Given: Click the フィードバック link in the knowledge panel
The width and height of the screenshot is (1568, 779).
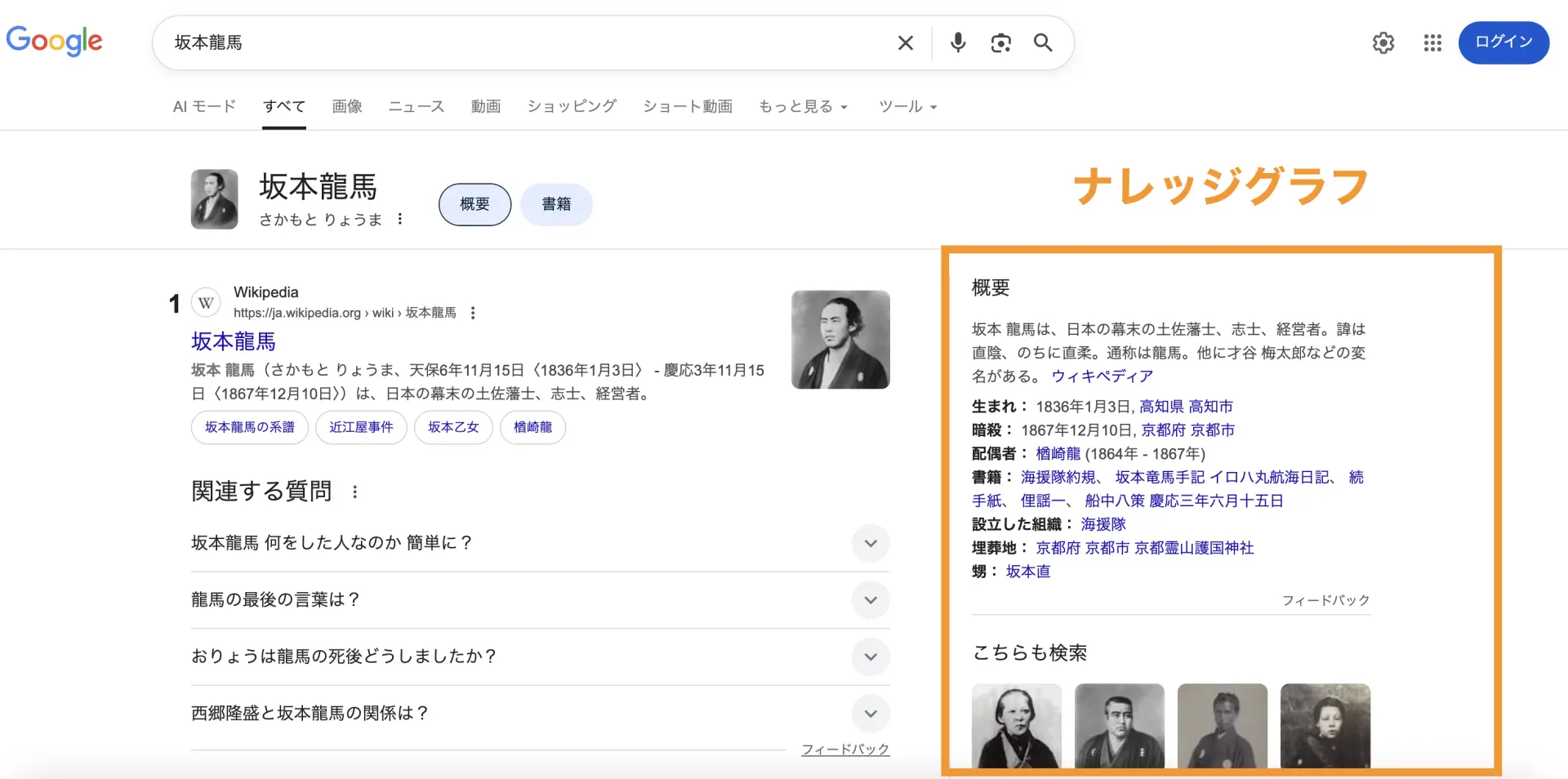Looking at the screenshot, I should [1325, 600].
